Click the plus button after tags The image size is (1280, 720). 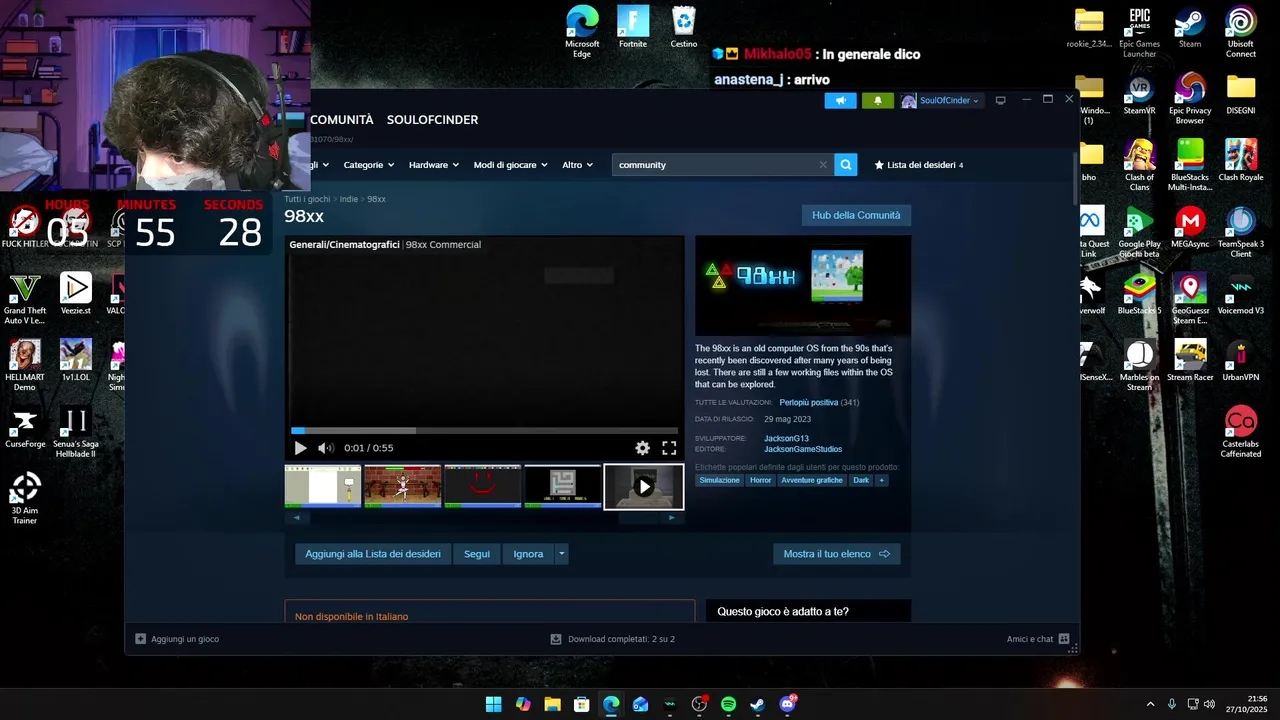pos(881,480)
